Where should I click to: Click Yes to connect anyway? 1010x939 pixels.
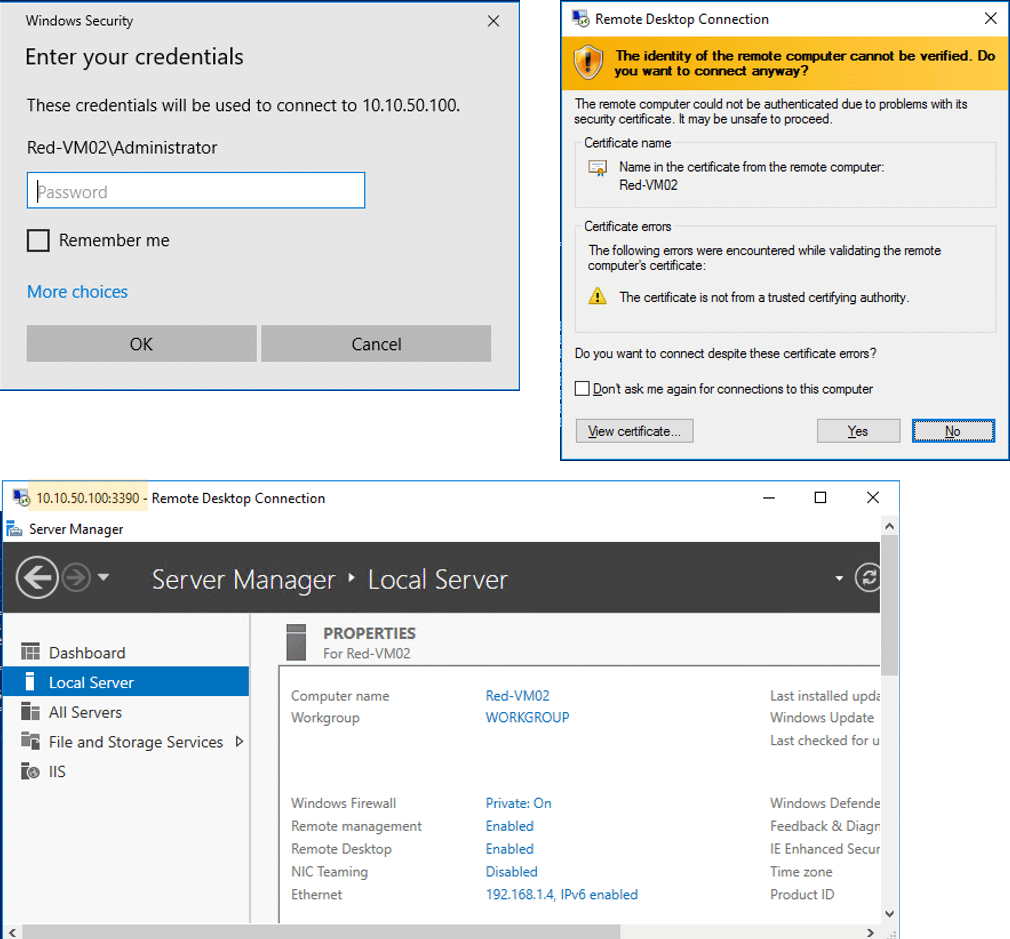pyautogui.click(x=858, y=431)
